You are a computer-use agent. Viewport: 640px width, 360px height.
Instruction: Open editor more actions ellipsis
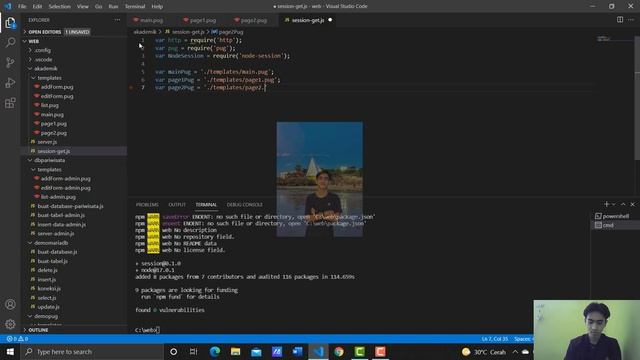coord(631,20)
